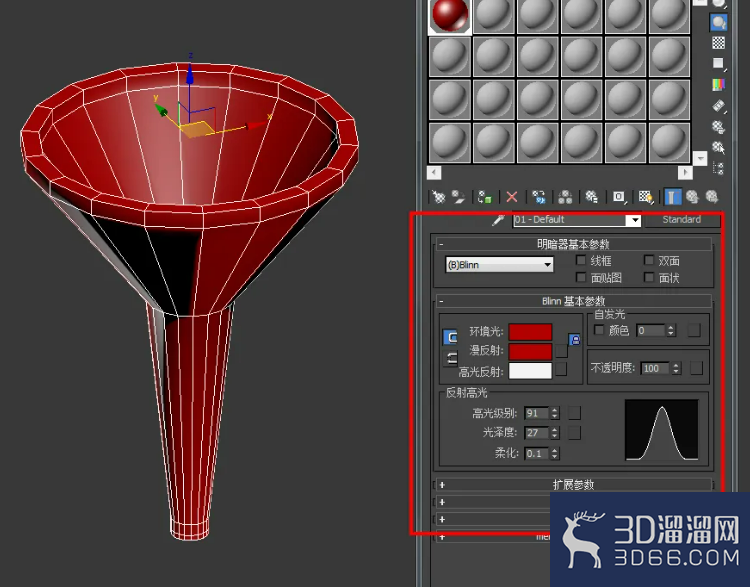Click the eyedropper pick material icon
The image size is (750, 587).
coord(498,220)
